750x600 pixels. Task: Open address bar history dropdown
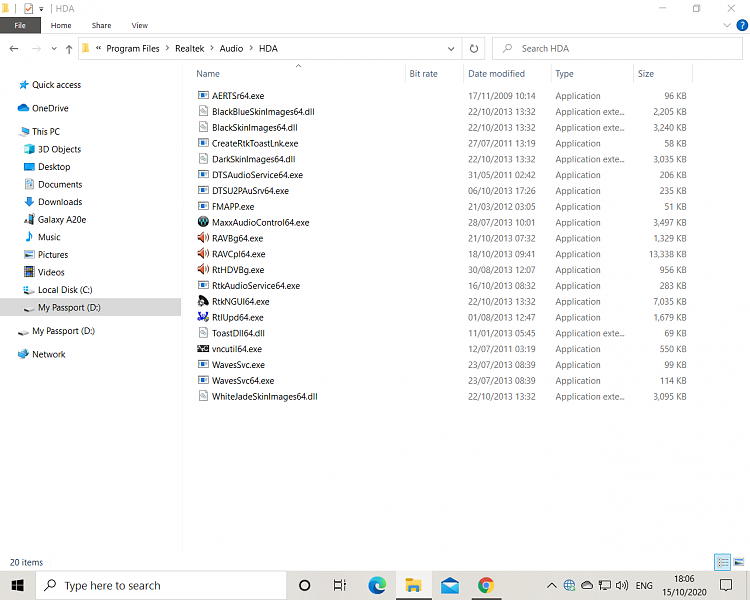[x=451, y=48]
